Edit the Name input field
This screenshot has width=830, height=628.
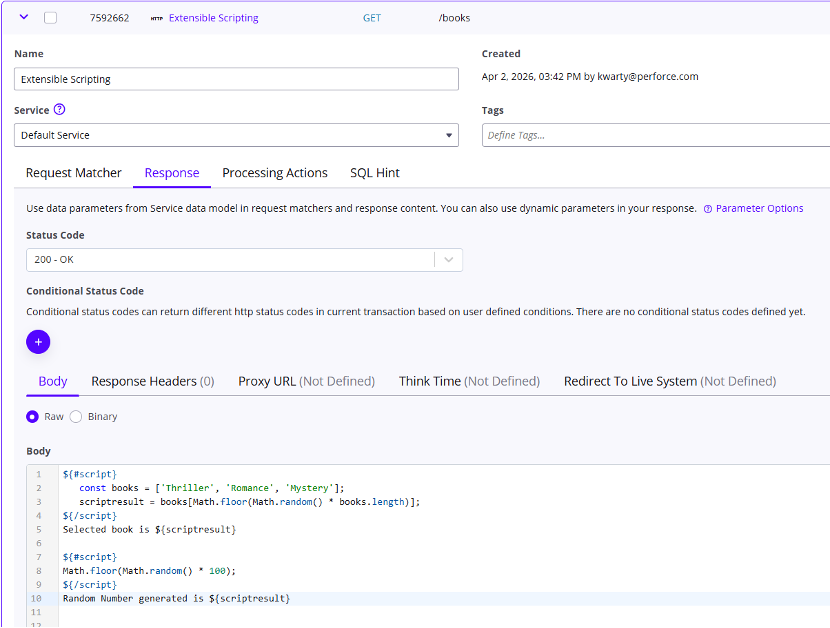[236, 79]
